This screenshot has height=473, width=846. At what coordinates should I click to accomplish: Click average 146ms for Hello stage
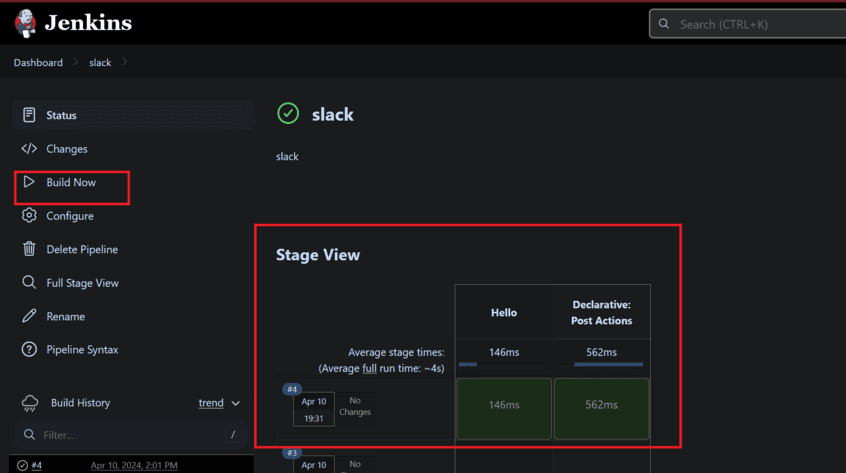pyautogui.click(x=504, y=352)
